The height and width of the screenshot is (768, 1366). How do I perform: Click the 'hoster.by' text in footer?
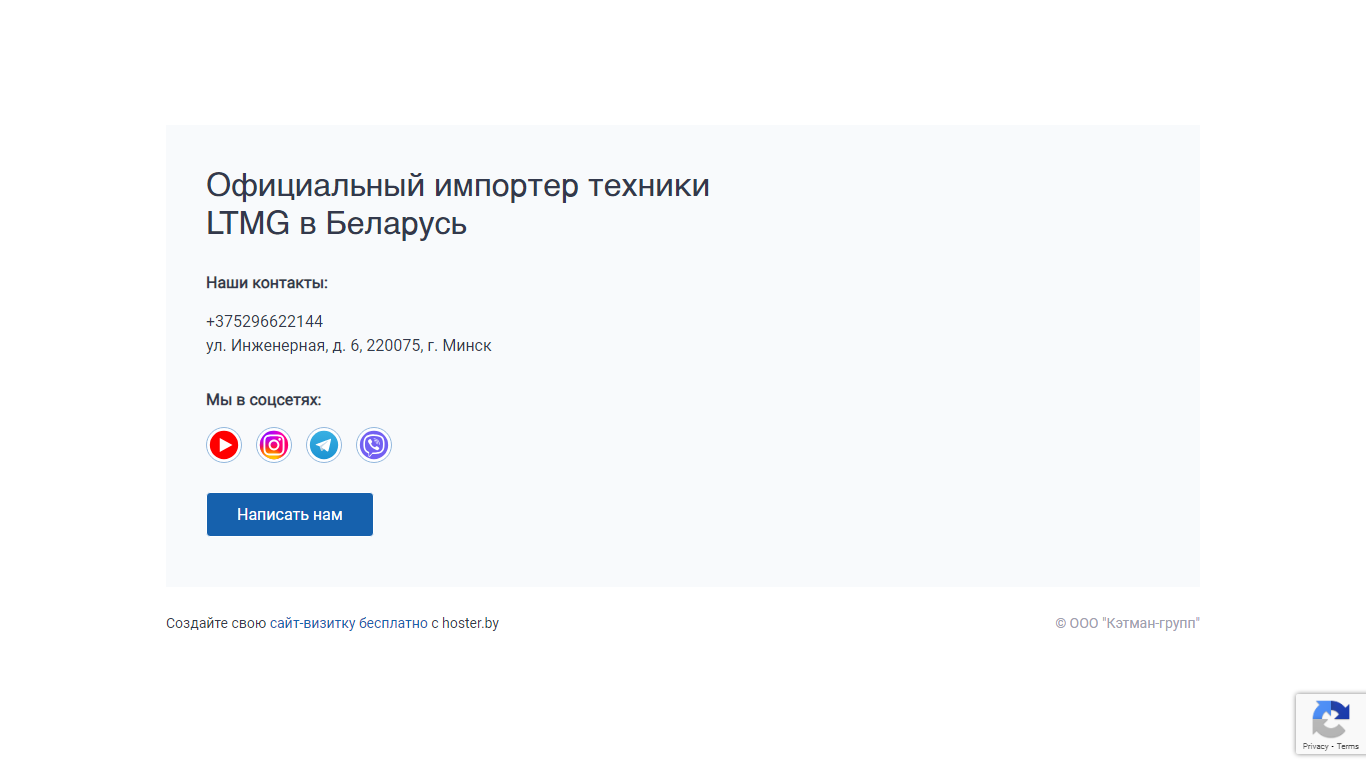pyautogui.click(x=470, y=623)
